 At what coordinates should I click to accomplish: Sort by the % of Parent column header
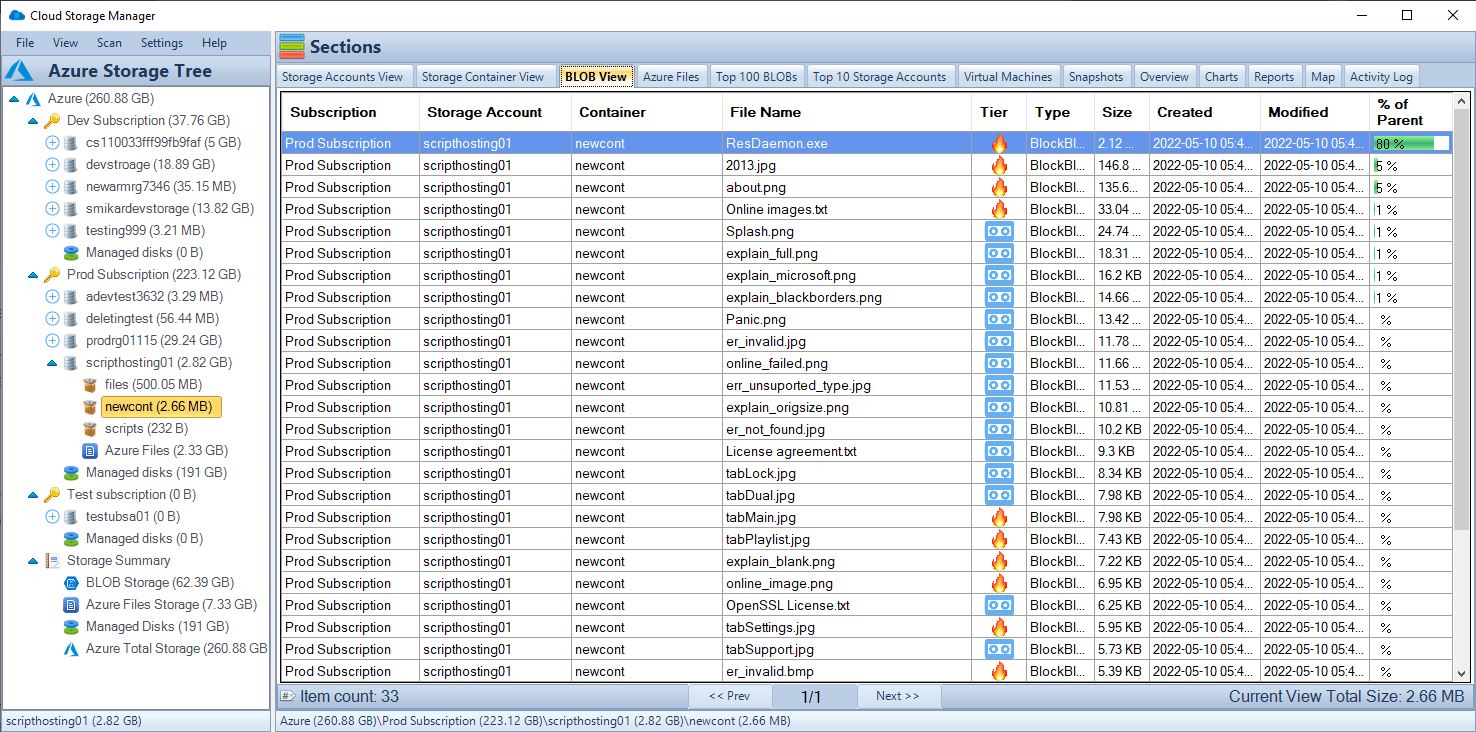point(1411,113)
